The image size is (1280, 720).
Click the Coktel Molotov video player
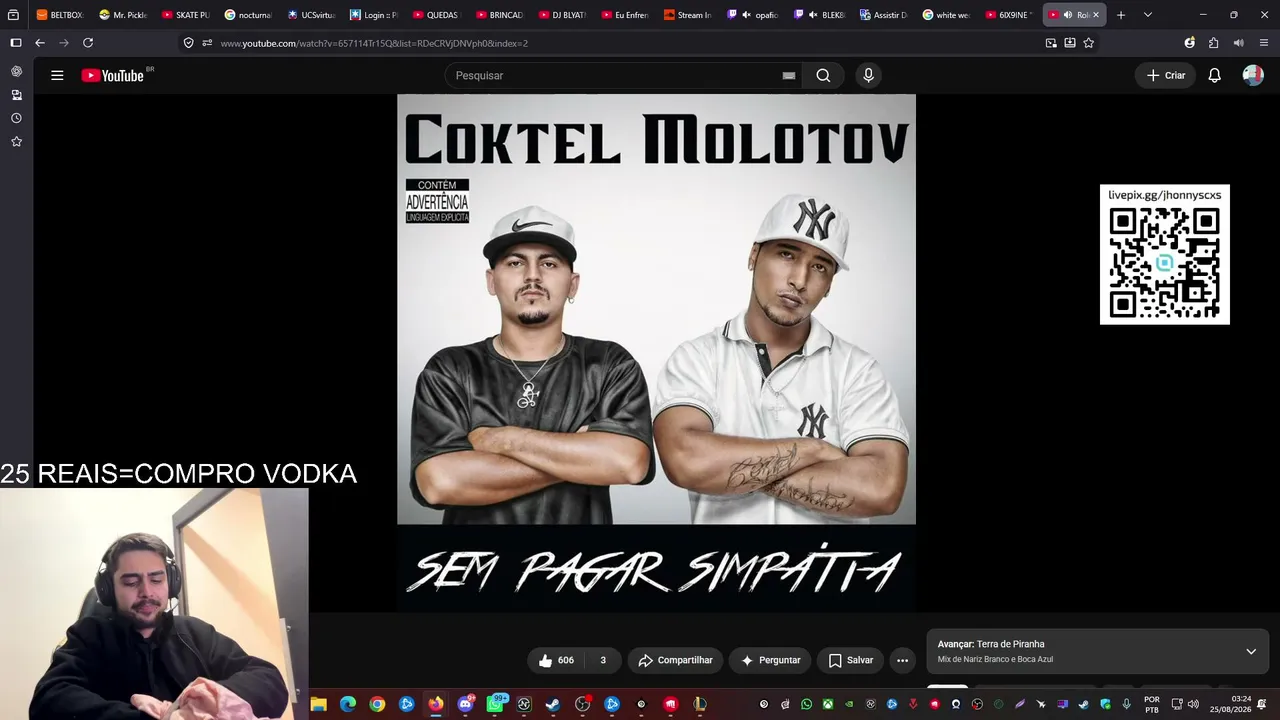pos(656,352)
